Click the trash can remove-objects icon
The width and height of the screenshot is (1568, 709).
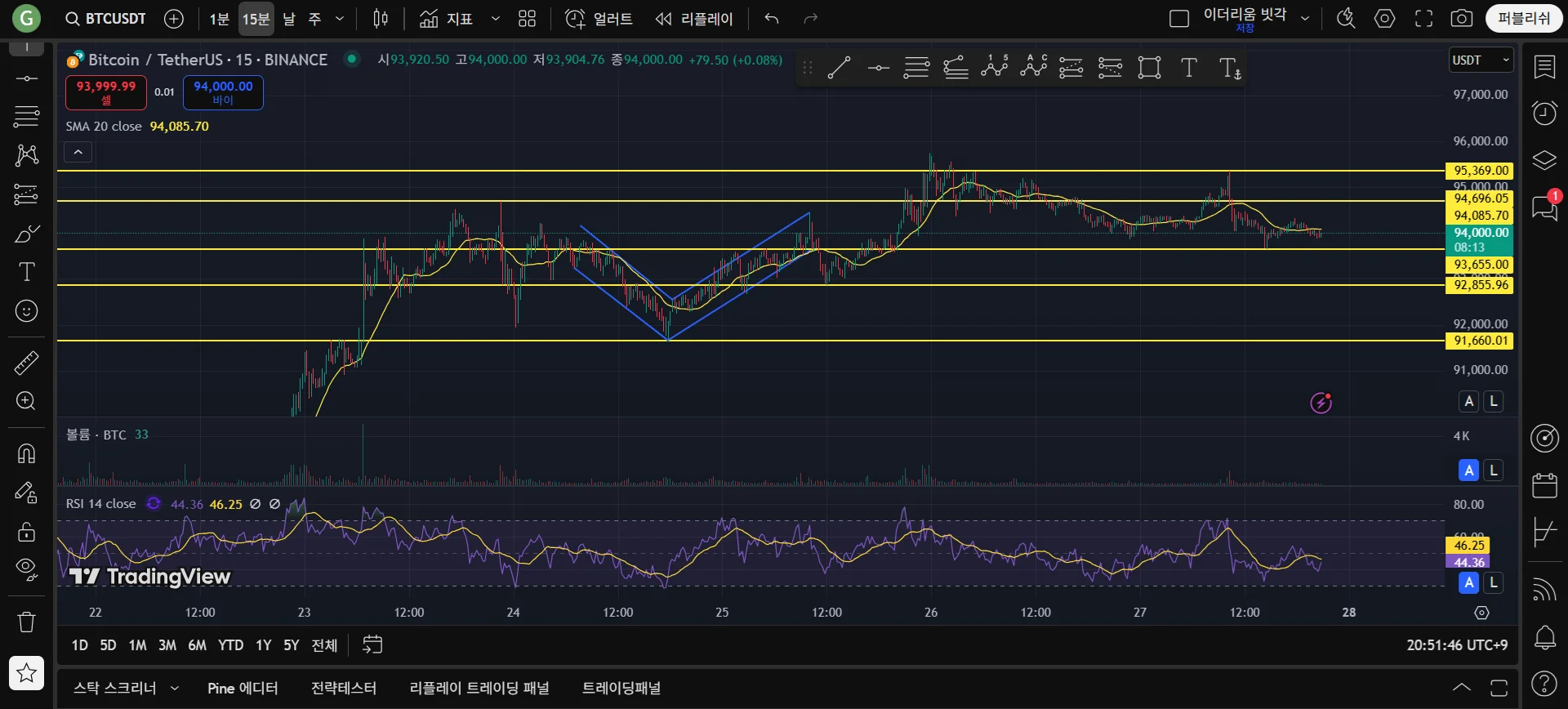pyautogui.click(x=26, y=622)
